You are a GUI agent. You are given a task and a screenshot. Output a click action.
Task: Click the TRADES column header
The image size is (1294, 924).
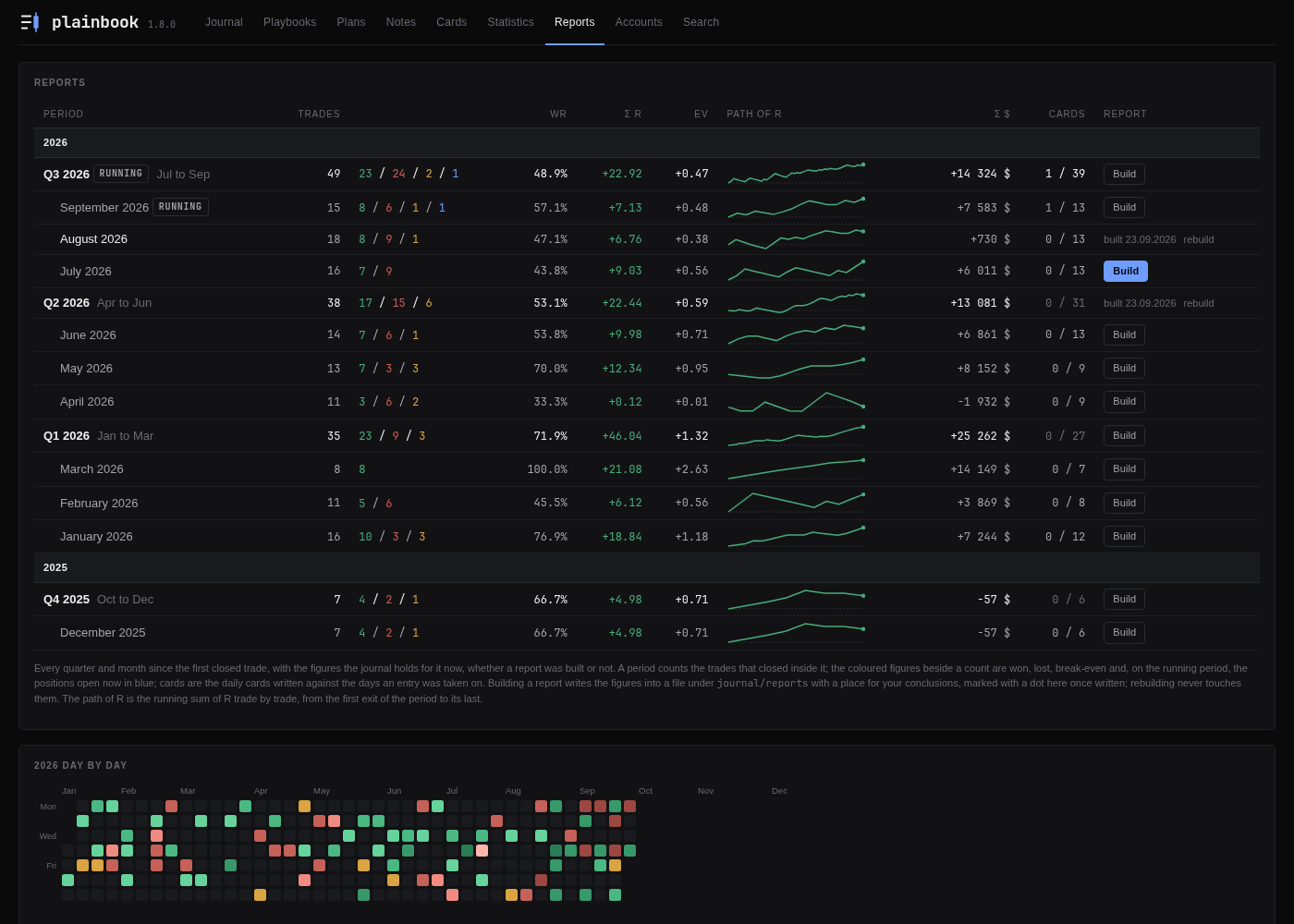[x=319, y=114]
